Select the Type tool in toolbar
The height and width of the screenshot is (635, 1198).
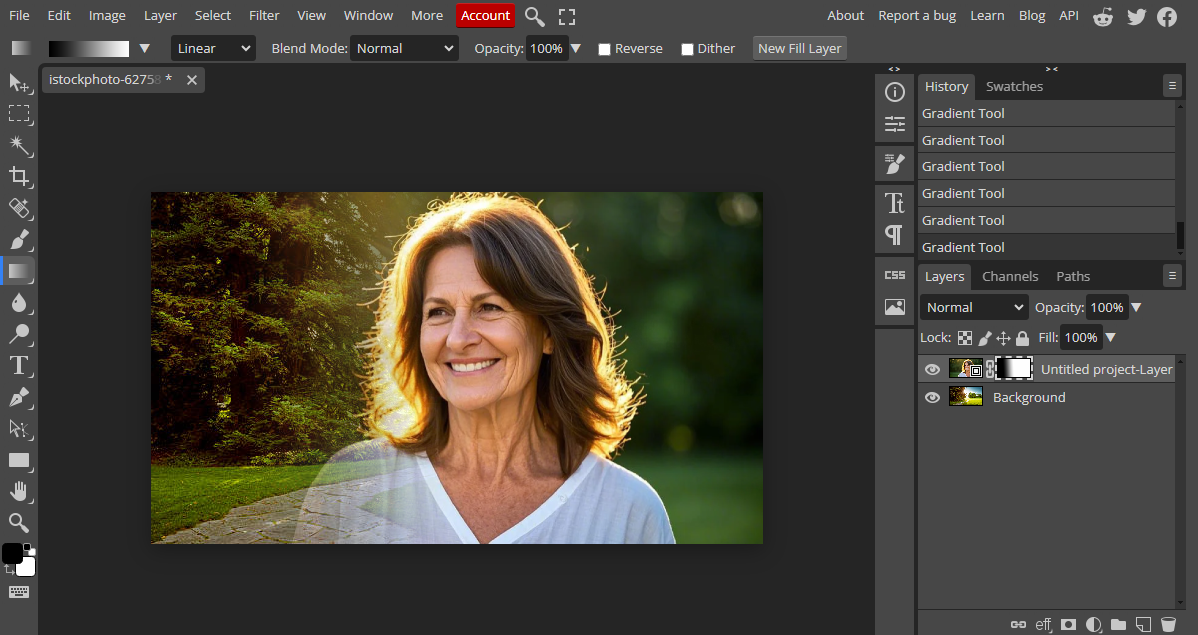(19, 366)
